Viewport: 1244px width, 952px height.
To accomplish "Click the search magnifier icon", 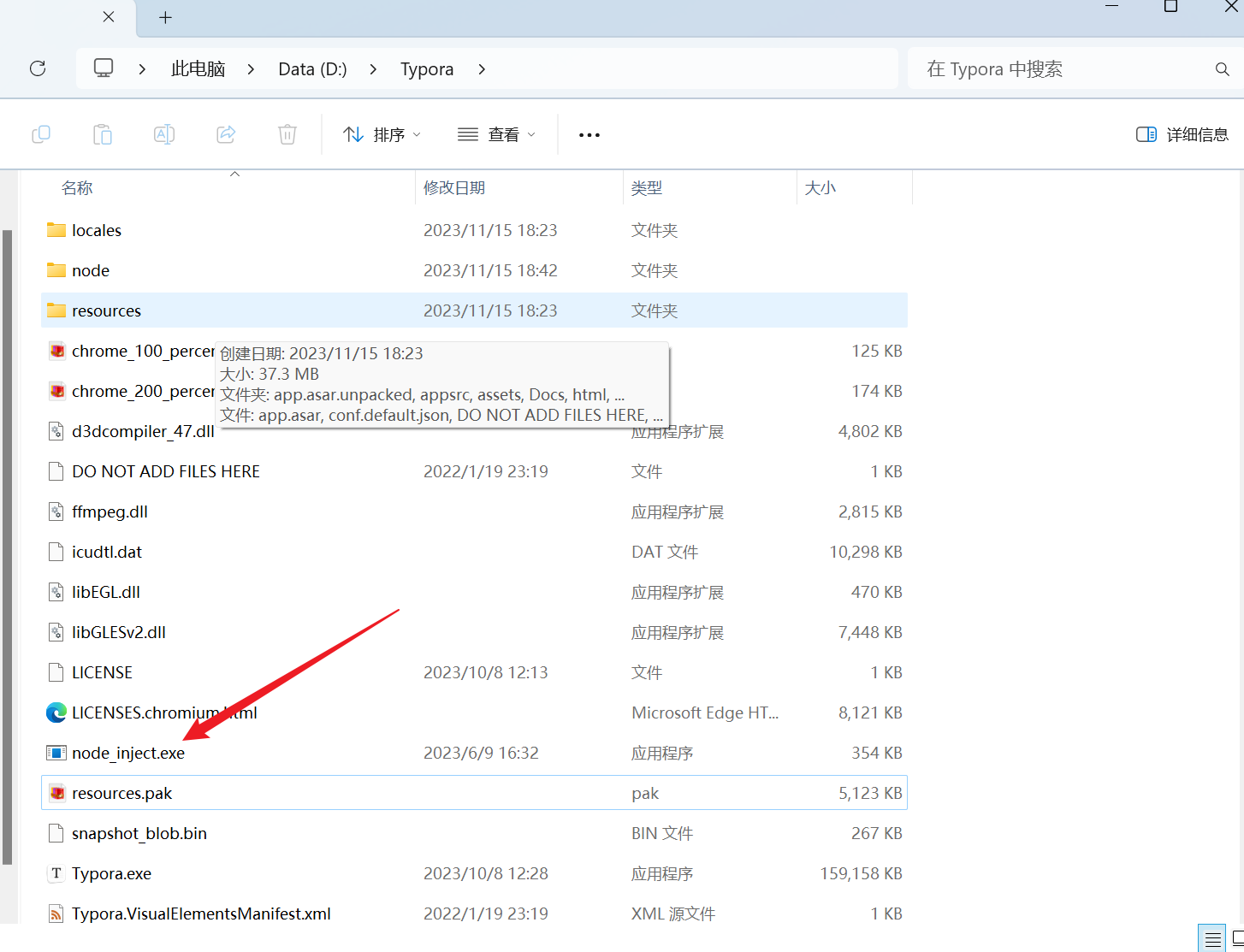I will coord(1222,69).
